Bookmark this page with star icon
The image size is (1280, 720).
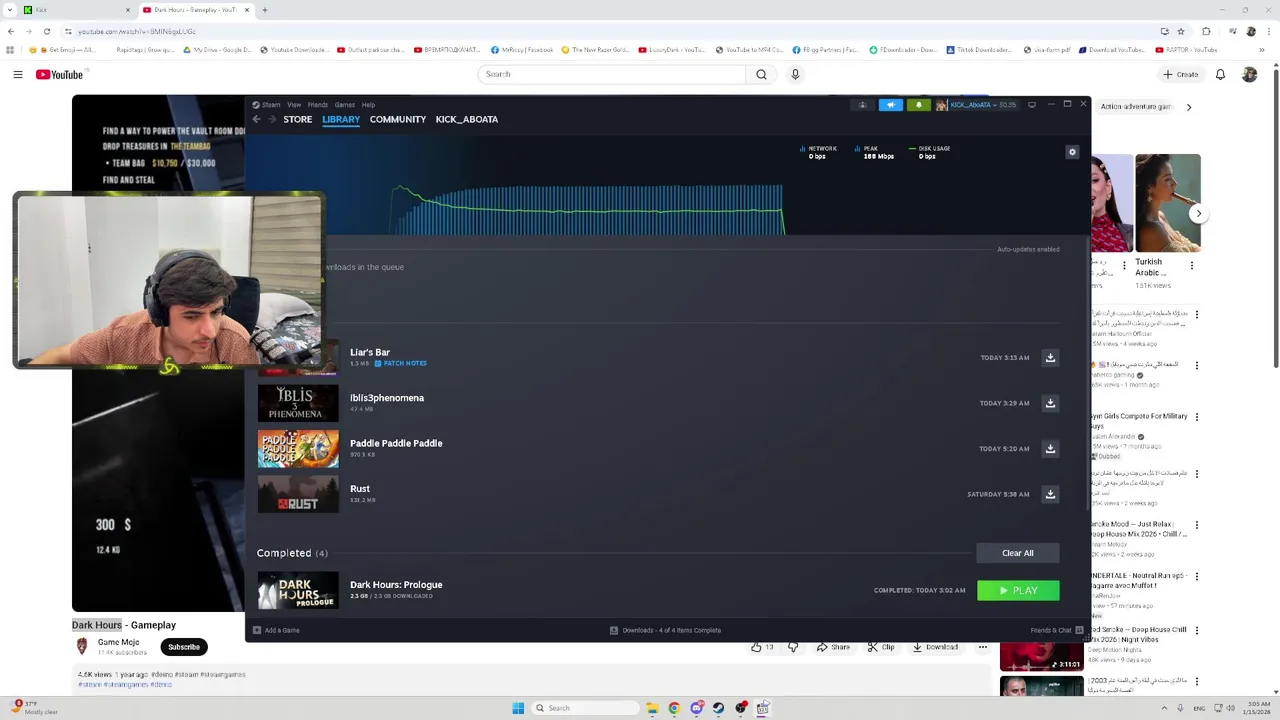[x=1181, y=31]
